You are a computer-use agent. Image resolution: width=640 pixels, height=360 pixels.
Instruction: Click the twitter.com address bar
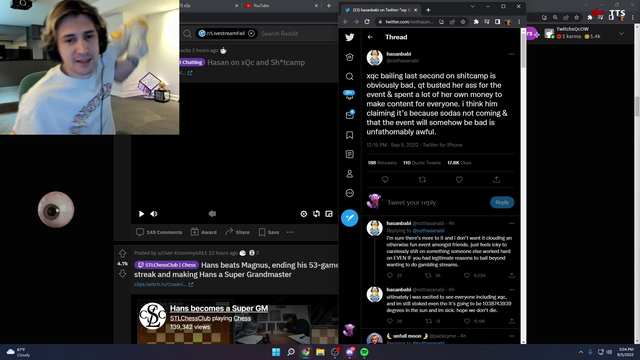[x=409, y=22]
